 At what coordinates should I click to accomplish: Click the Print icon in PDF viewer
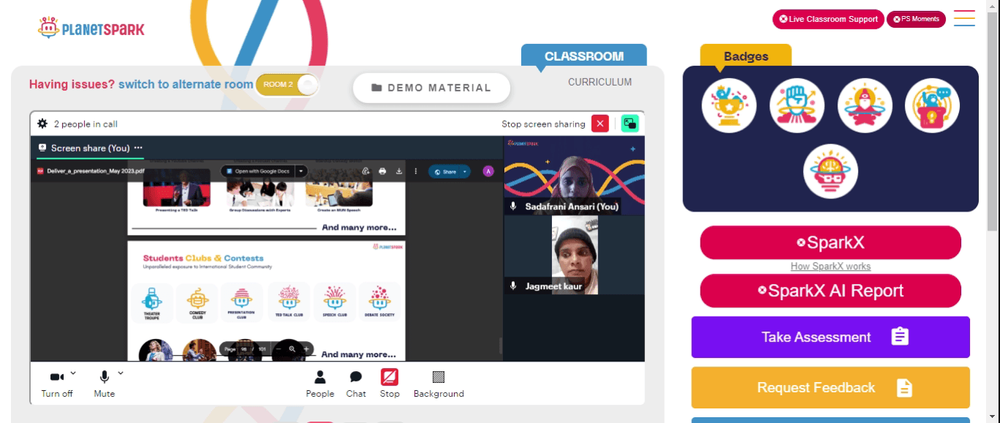point(382,171)
